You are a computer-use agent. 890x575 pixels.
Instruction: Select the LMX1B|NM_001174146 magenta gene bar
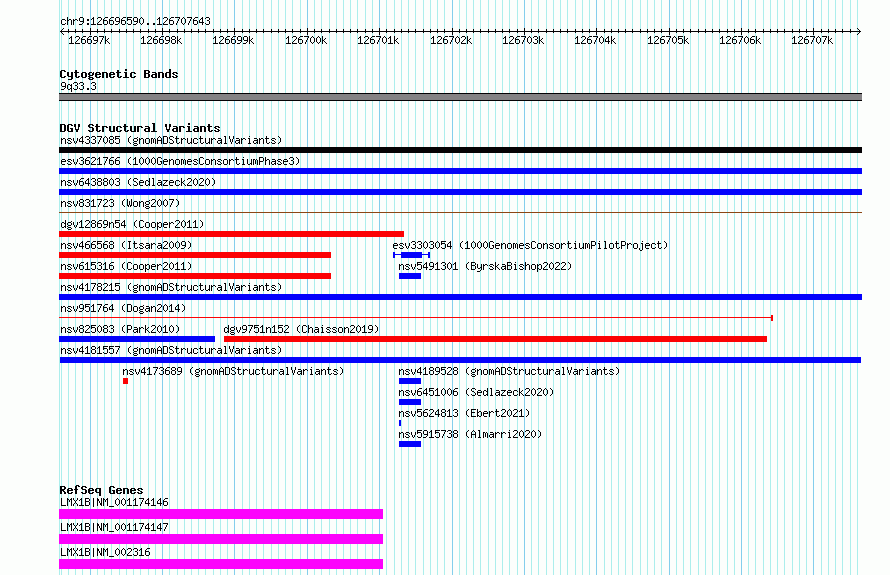coord(221,514)
